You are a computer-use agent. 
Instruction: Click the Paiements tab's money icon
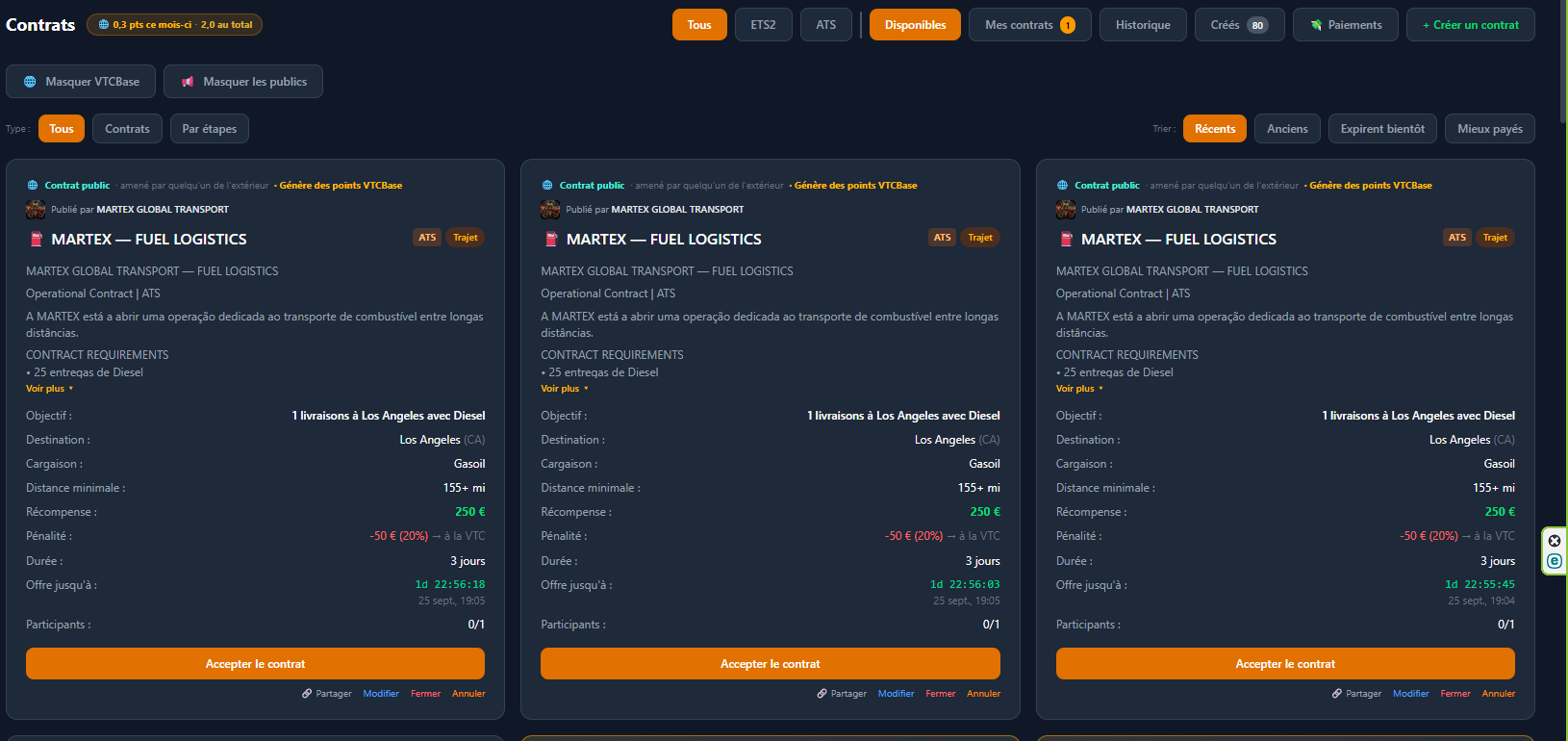(x=1316, y=25)
